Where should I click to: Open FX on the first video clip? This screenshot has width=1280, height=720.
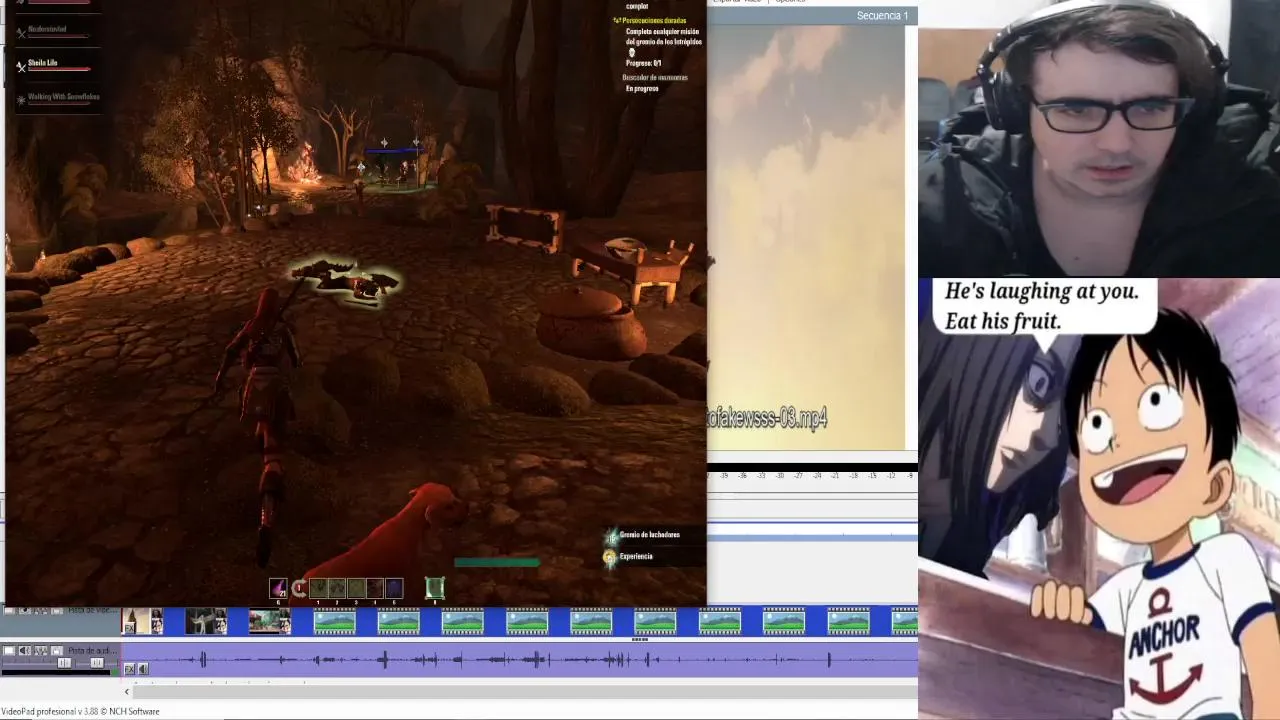point(129,628)
